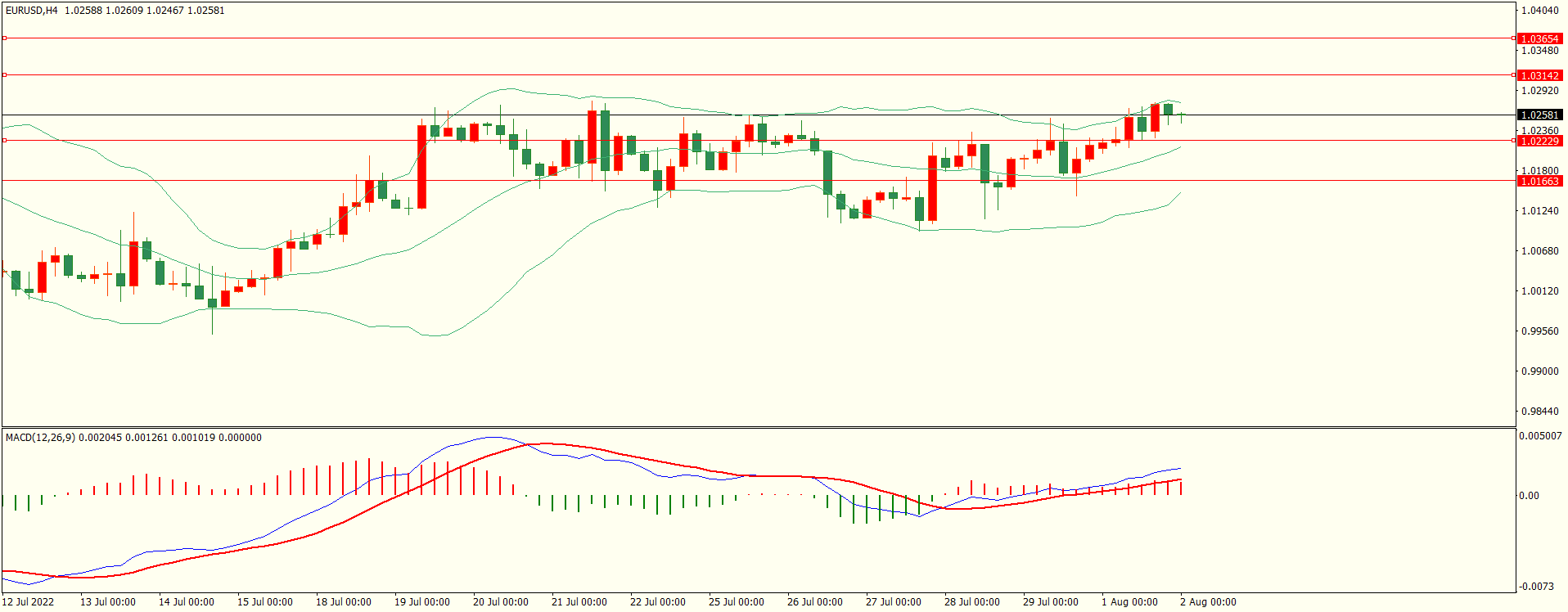Click the 1.02229 price level label
The image size is (1568, 612).
click(x=1539, y=141)
